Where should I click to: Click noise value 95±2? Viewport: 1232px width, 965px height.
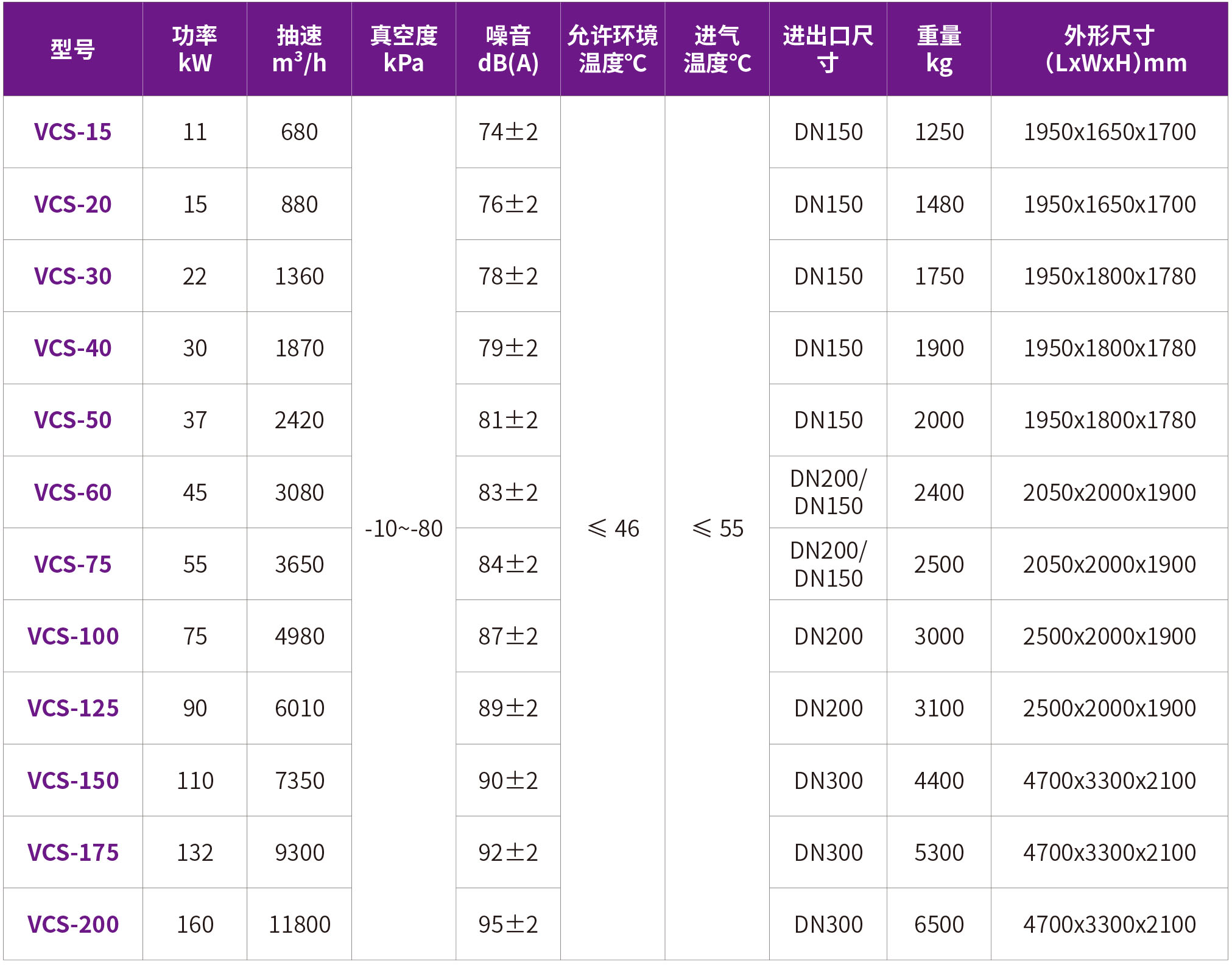click(508, 925)
